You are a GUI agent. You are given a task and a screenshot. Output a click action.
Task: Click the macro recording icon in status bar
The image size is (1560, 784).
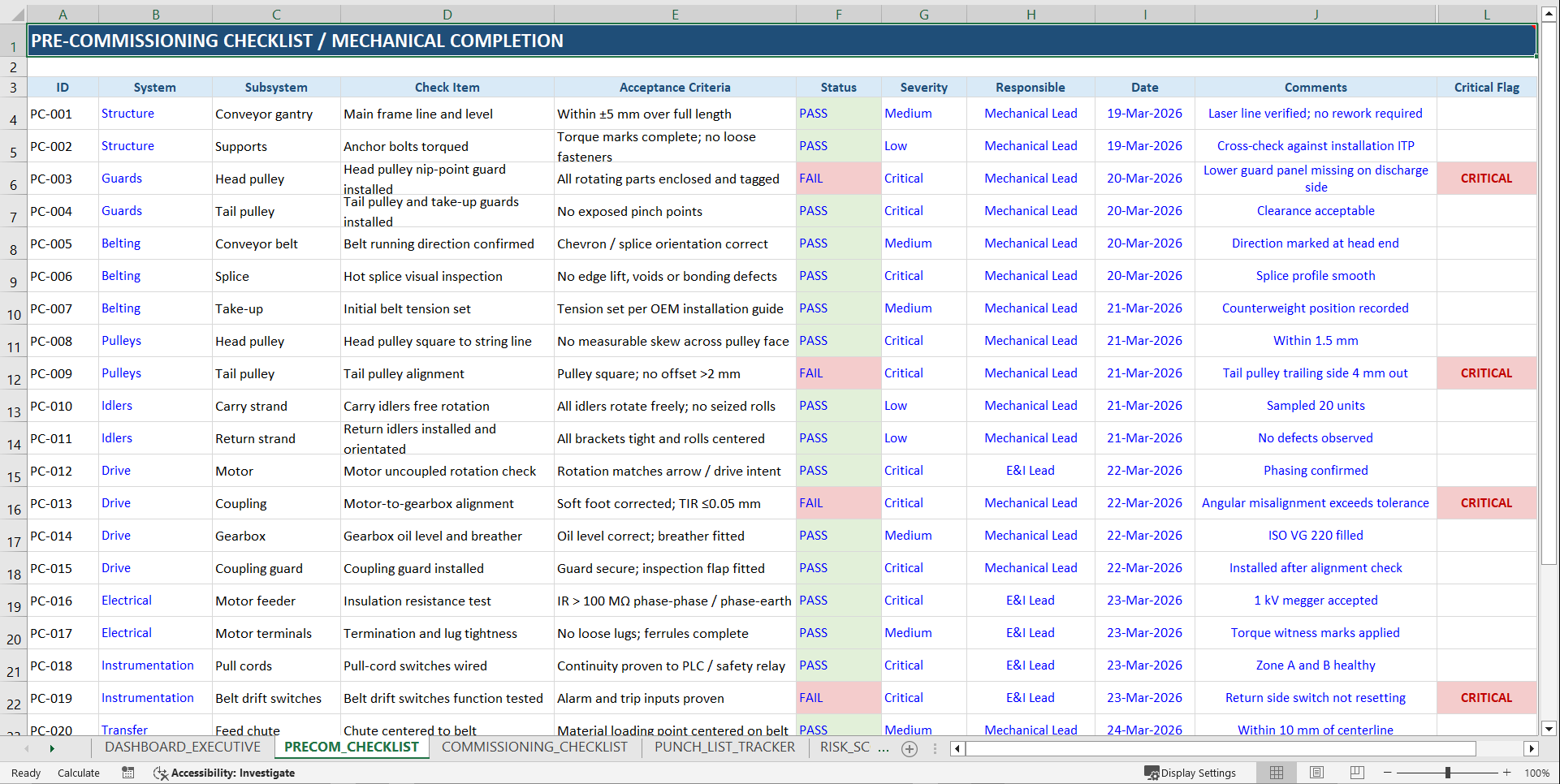coord(127,772)
